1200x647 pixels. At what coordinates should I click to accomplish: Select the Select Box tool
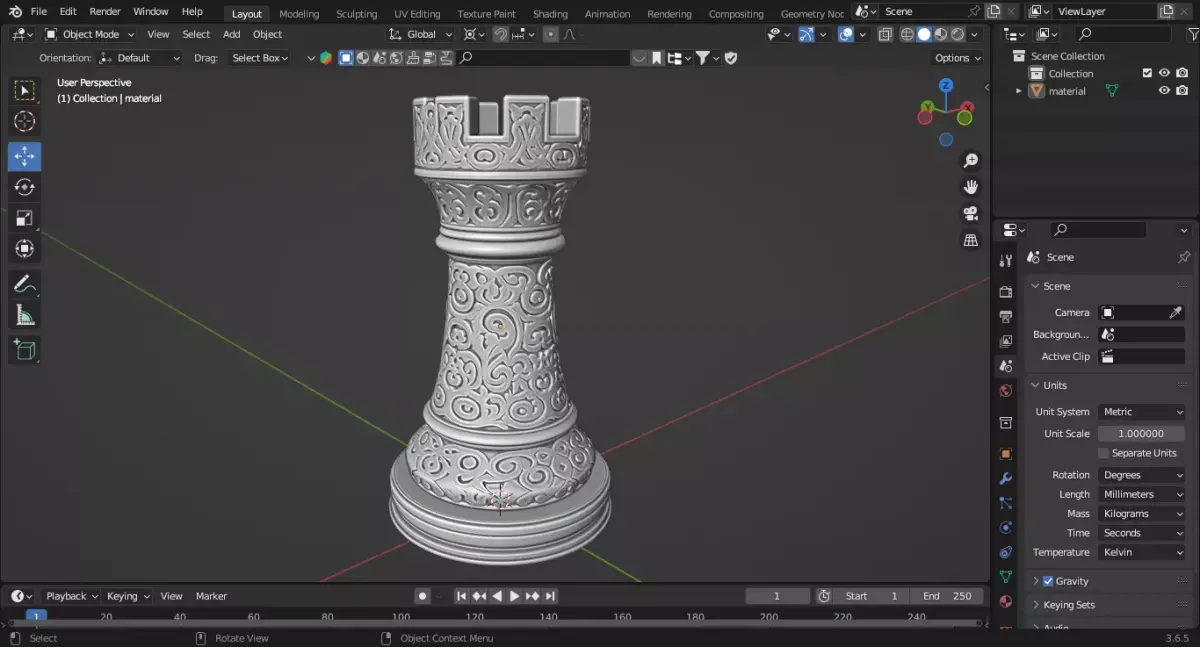click(25, 91)
